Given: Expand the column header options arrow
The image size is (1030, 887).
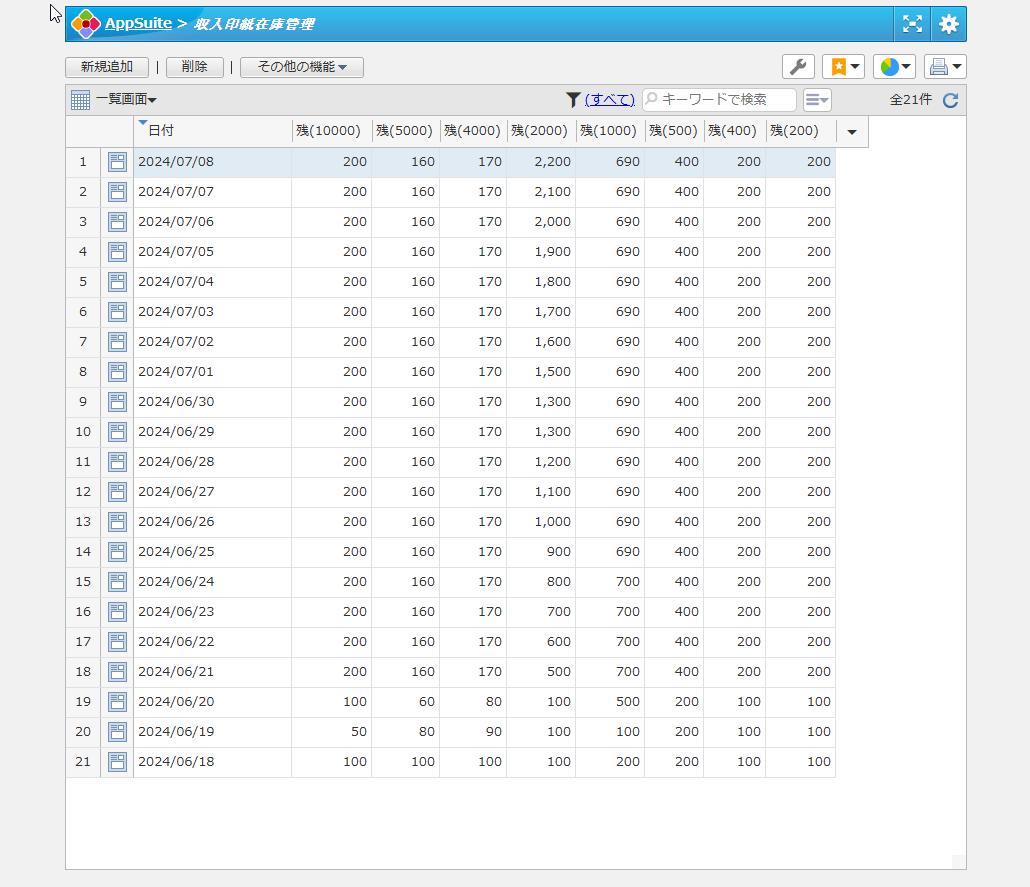Looking at the screenshot, I should coord(852,132).
